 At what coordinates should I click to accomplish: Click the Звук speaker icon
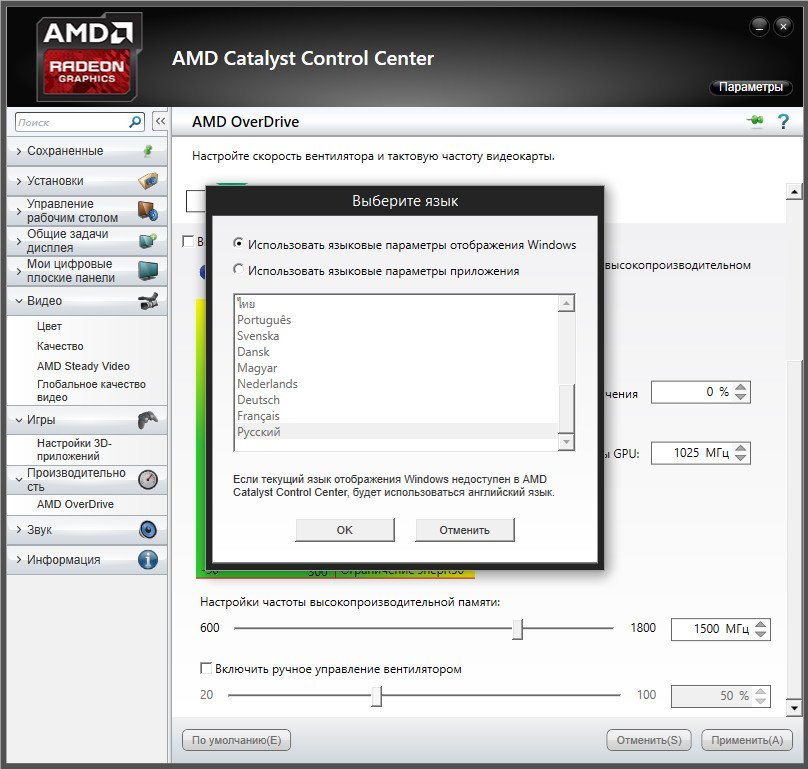point(147,530)
